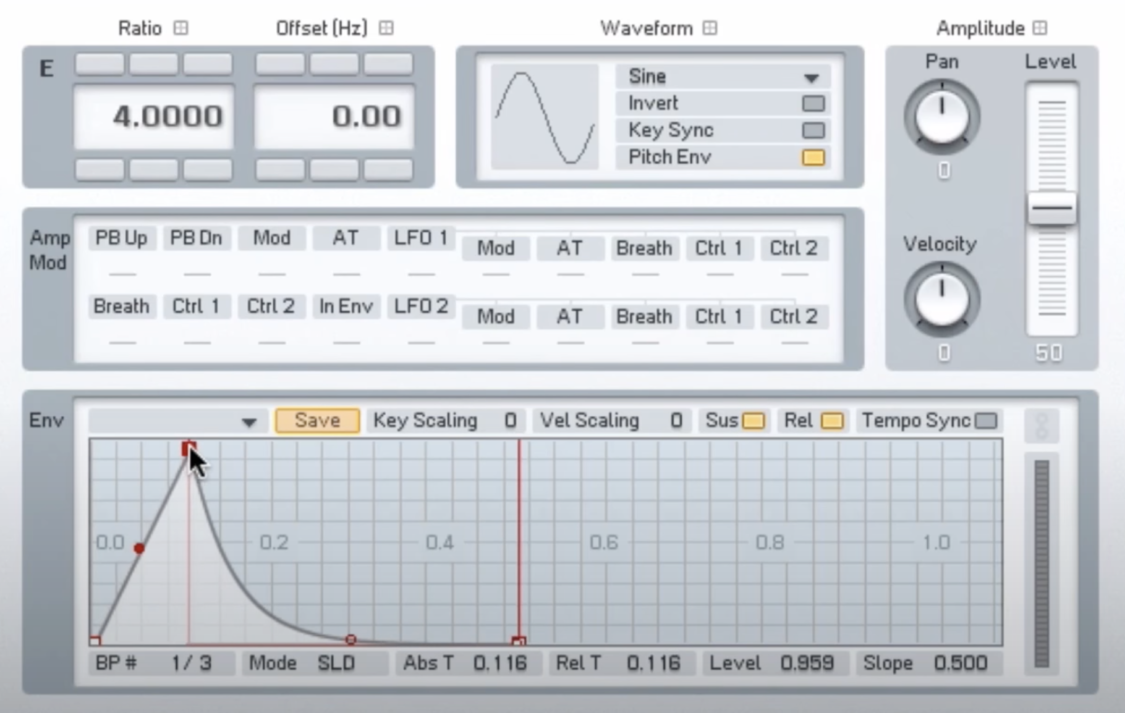Viewport: 1125px width, 713px height.
Task: Select the In Env modulation source
Action: [345, 306]
